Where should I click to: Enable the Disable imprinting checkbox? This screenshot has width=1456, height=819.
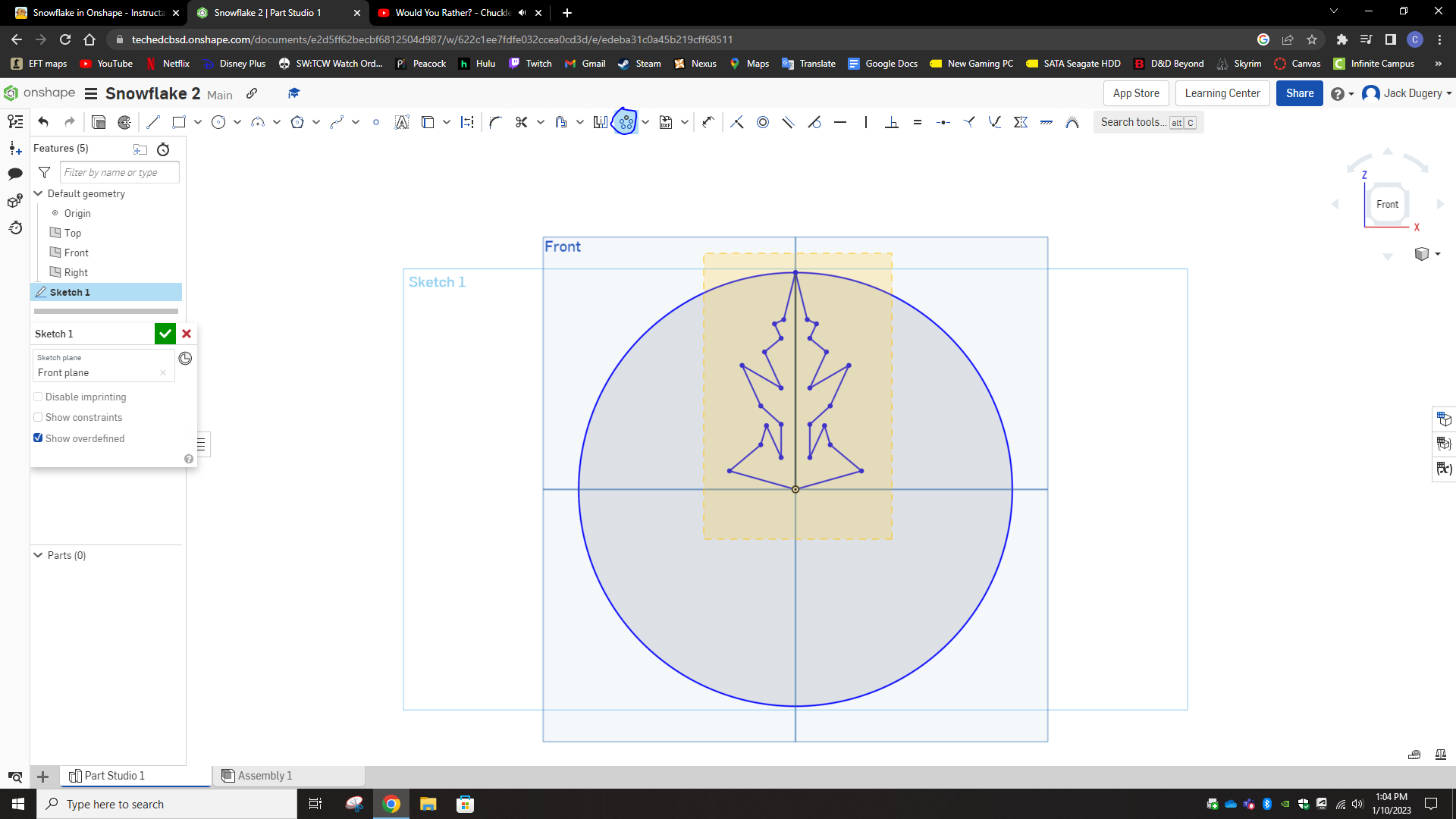pos(38,397)
